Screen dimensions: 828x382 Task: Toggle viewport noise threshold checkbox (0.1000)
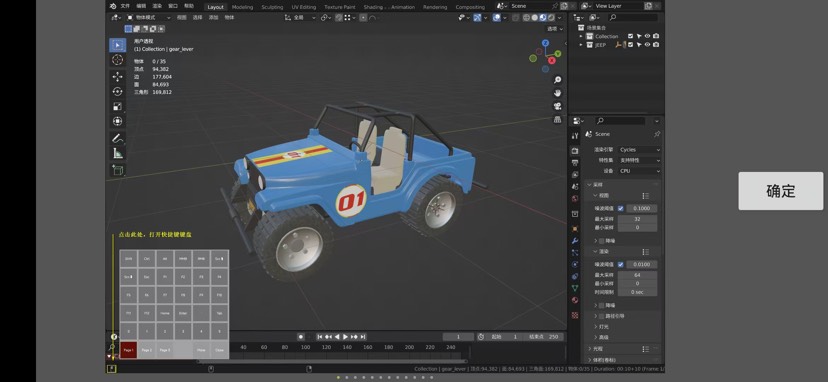620,208
